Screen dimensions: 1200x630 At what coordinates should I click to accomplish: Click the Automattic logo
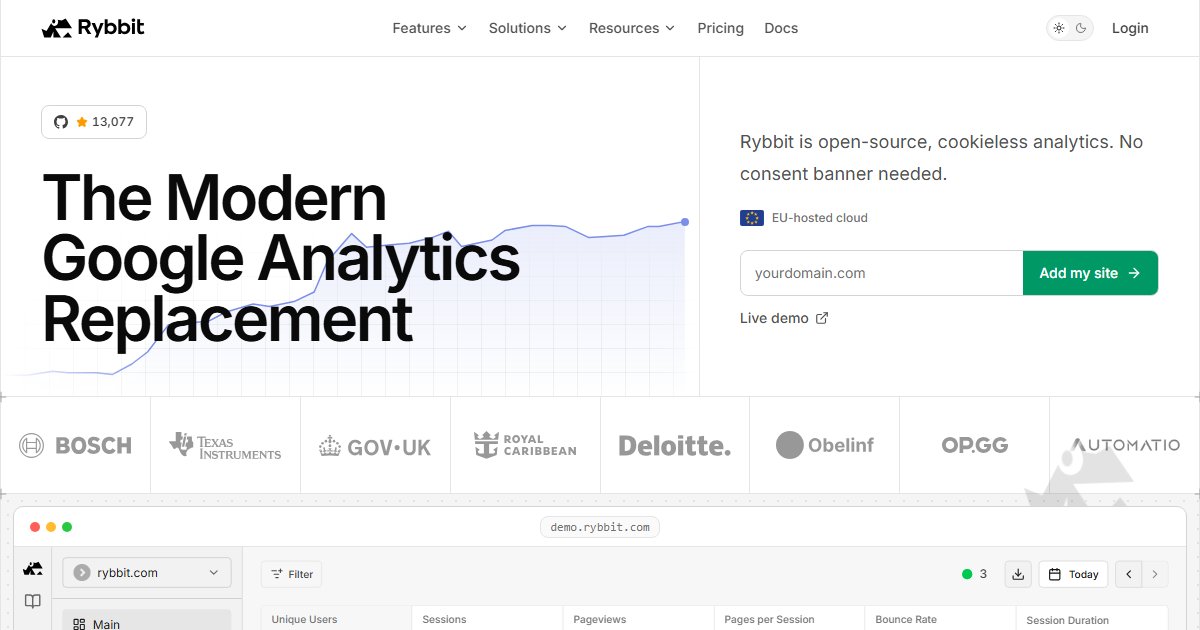click(1125, 445)
